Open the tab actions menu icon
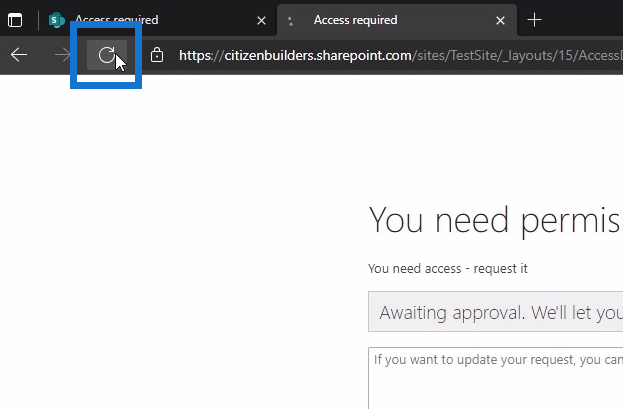Viewport: 623px width, 409px height. [x=15, y=20]
